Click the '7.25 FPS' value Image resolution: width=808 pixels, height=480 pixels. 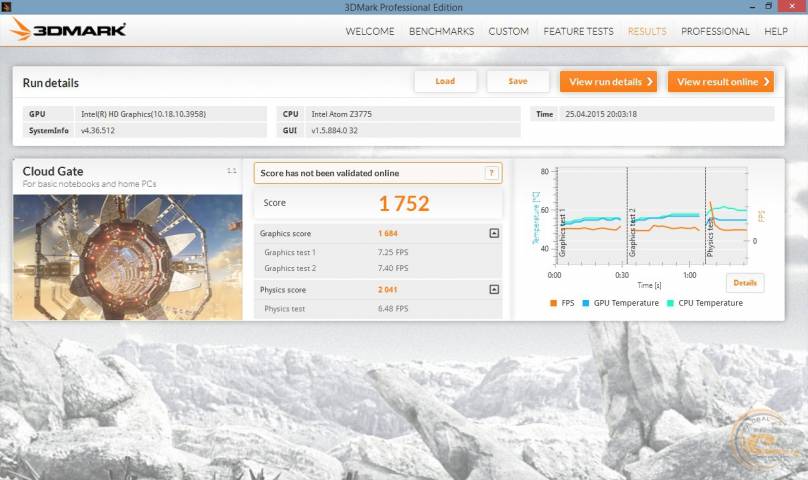click(x=393, y=252)
